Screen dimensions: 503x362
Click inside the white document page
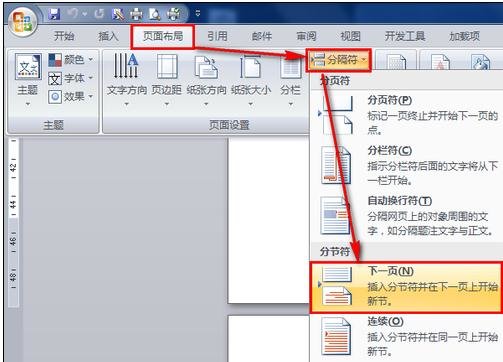tap(269, 220)
